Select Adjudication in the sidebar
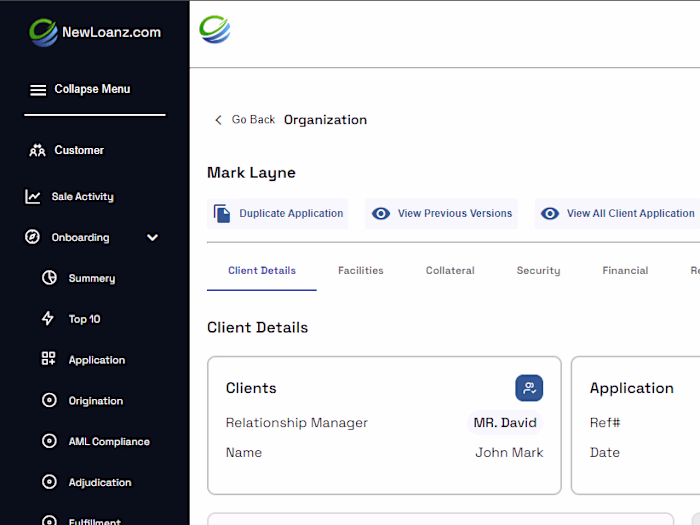 tap(99, 483)
